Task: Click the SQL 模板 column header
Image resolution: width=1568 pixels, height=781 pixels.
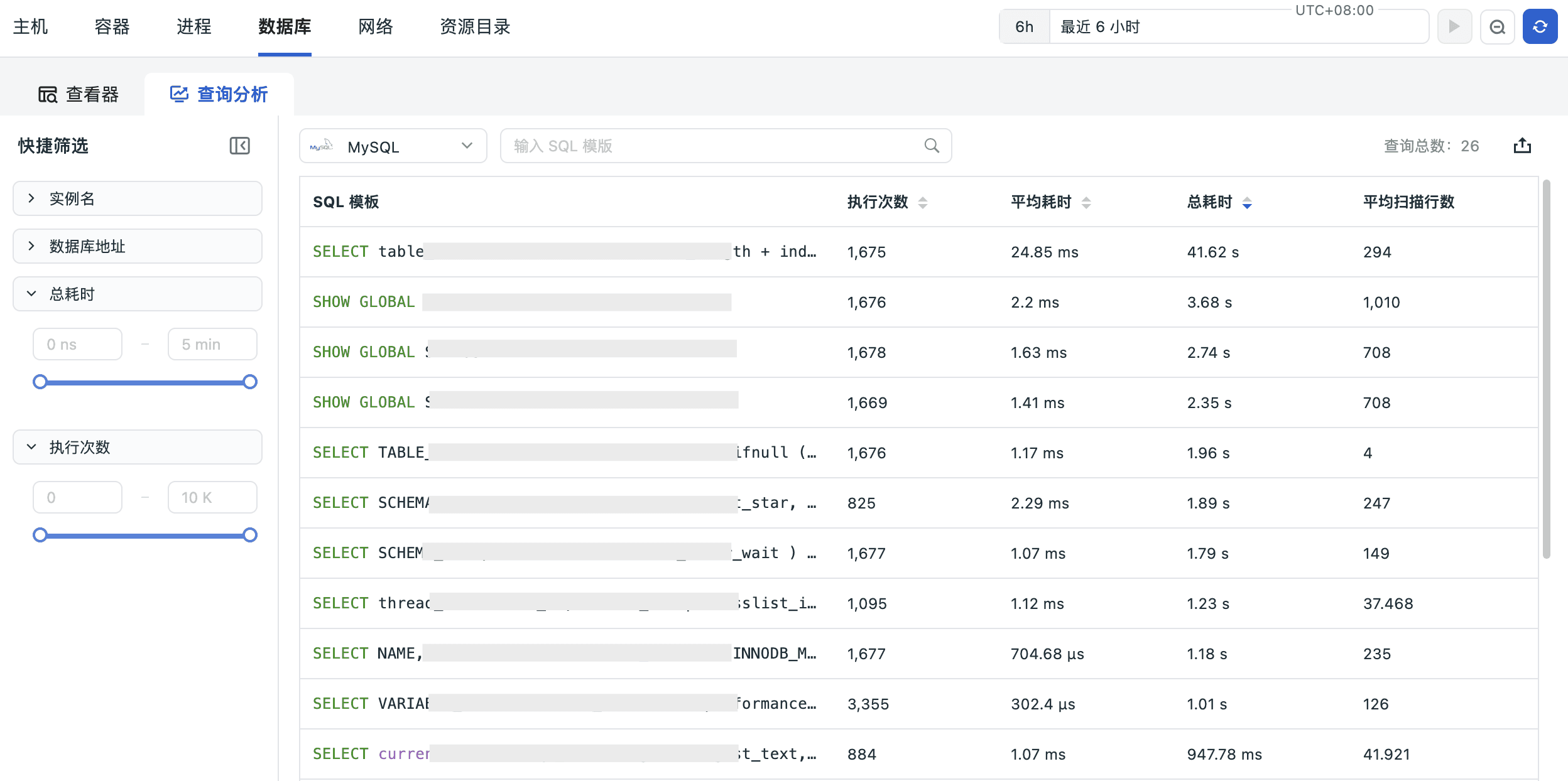Action: (x=346, y=202)
